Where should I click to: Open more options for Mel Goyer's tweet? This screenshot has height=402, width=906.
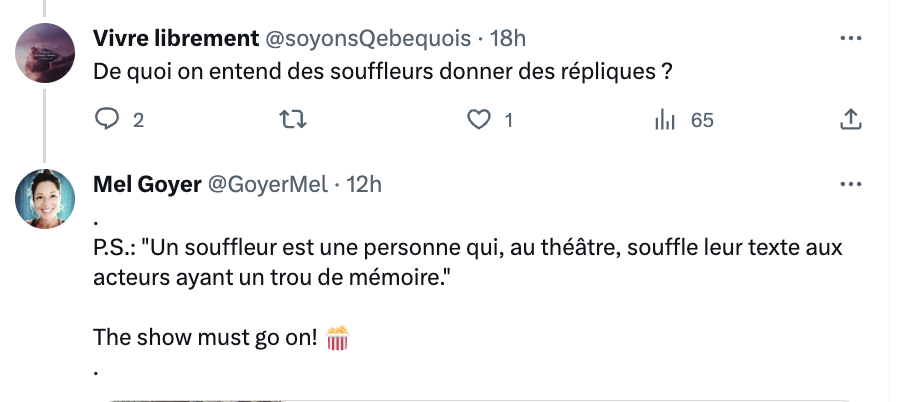point(849,185)
